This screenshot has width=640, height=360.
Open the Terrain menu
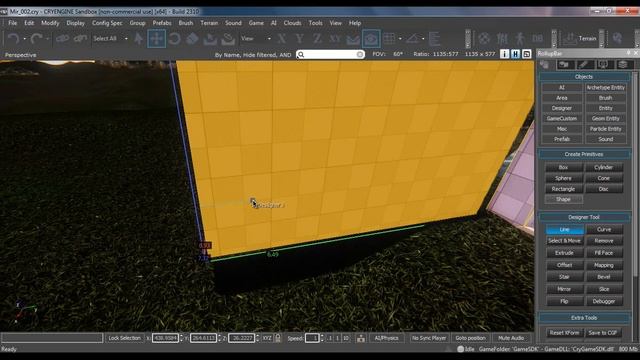pyautogui.click(x=209, y=23)
